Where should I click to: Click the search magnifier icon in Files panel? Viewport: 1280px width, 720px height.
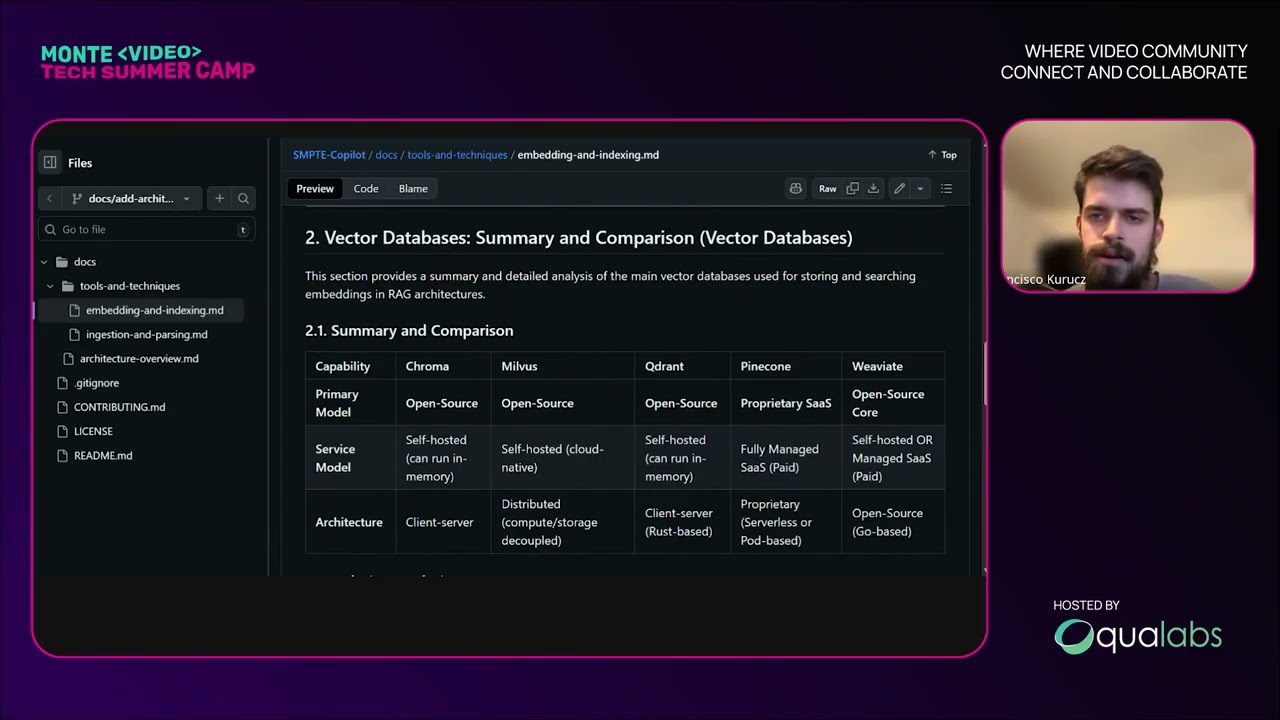click(x=243, y=198)
